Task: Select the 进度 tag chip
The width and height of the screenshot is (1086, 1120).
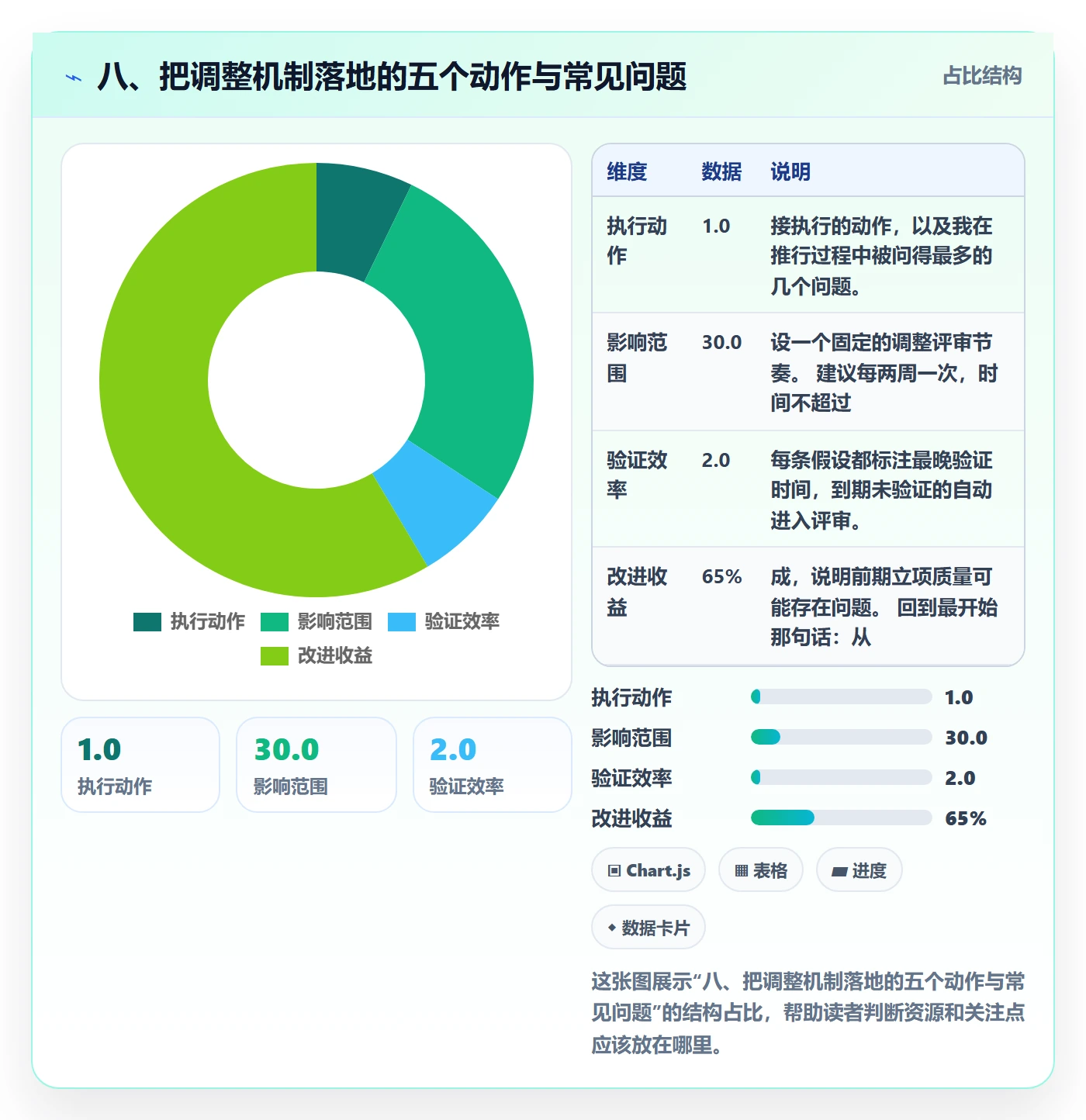Action: pos(859,870)
